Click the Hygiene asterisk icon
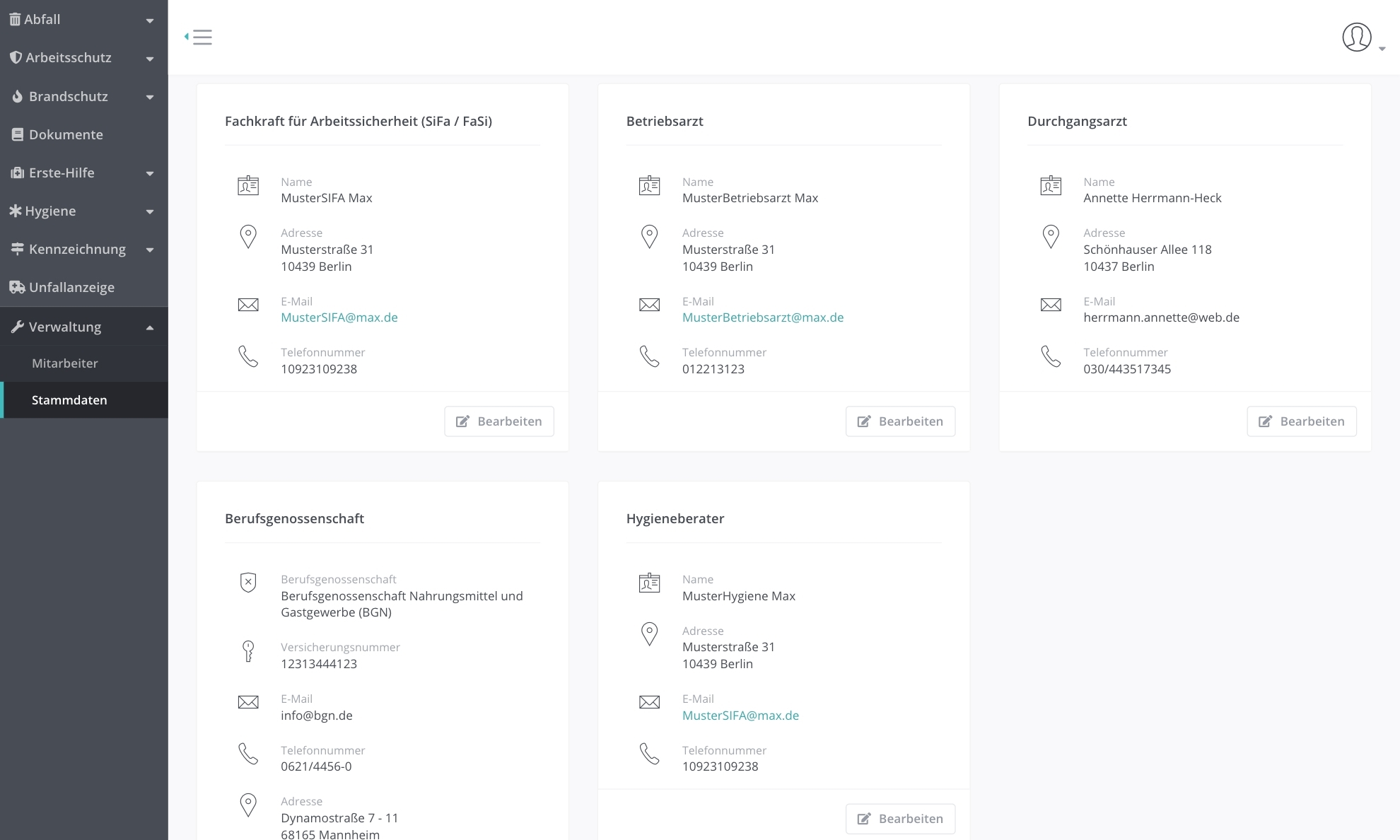Screen dimensions: 1400x840 16,211
